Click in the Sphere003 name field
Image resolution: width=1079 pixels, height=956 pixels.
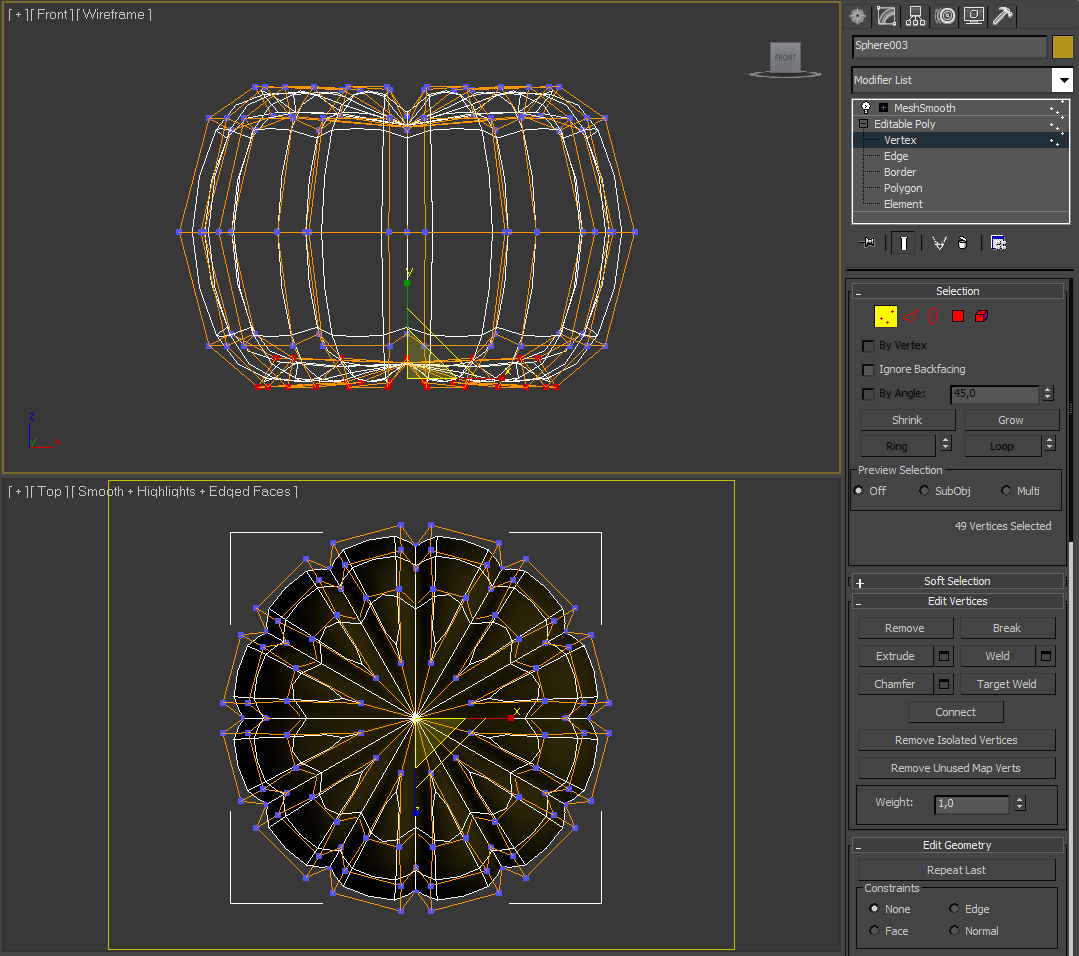[x=949, y=46]
